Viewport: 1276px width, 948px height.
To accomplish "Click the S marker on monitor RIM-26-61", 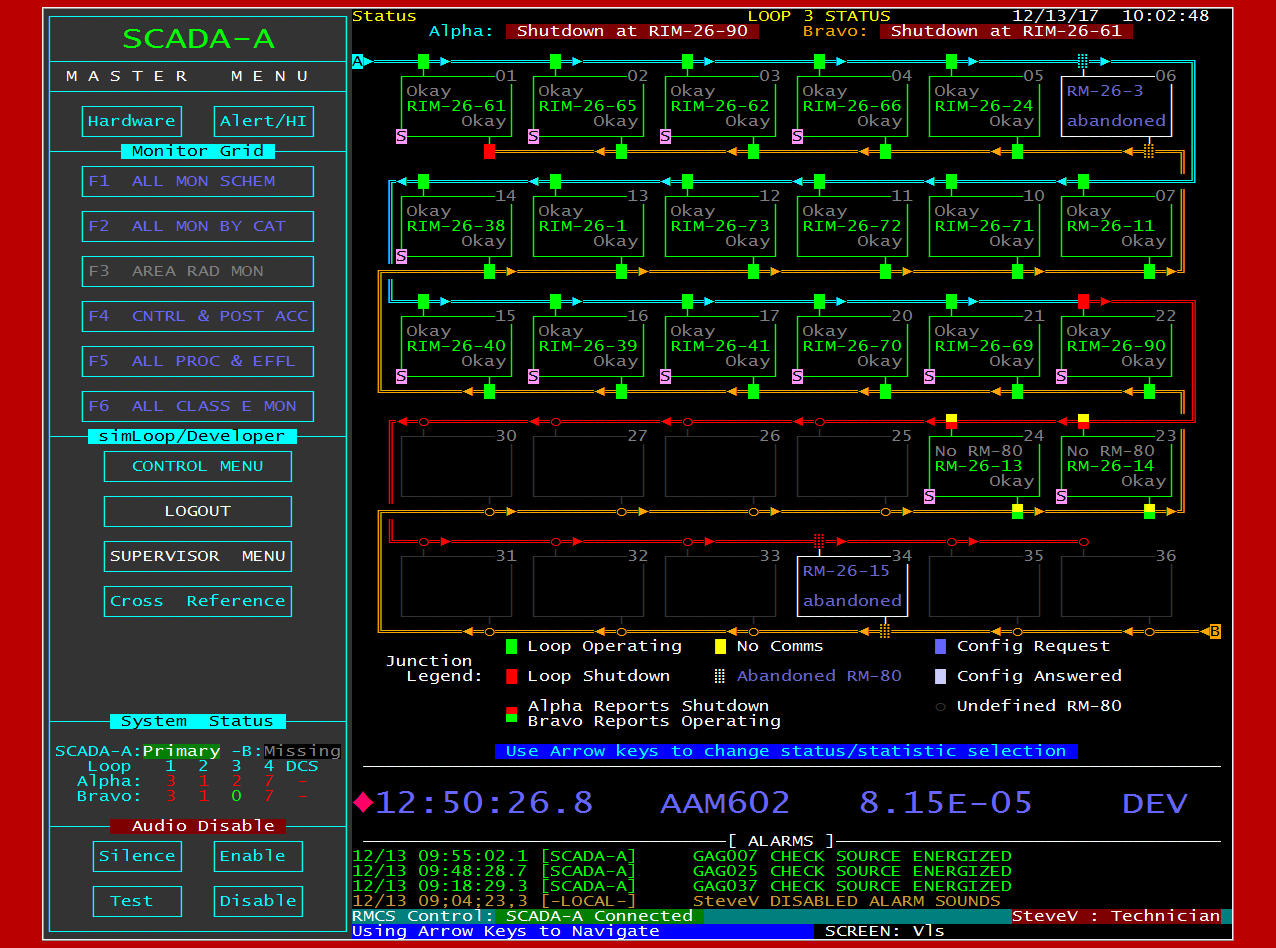I will [402, 136].
